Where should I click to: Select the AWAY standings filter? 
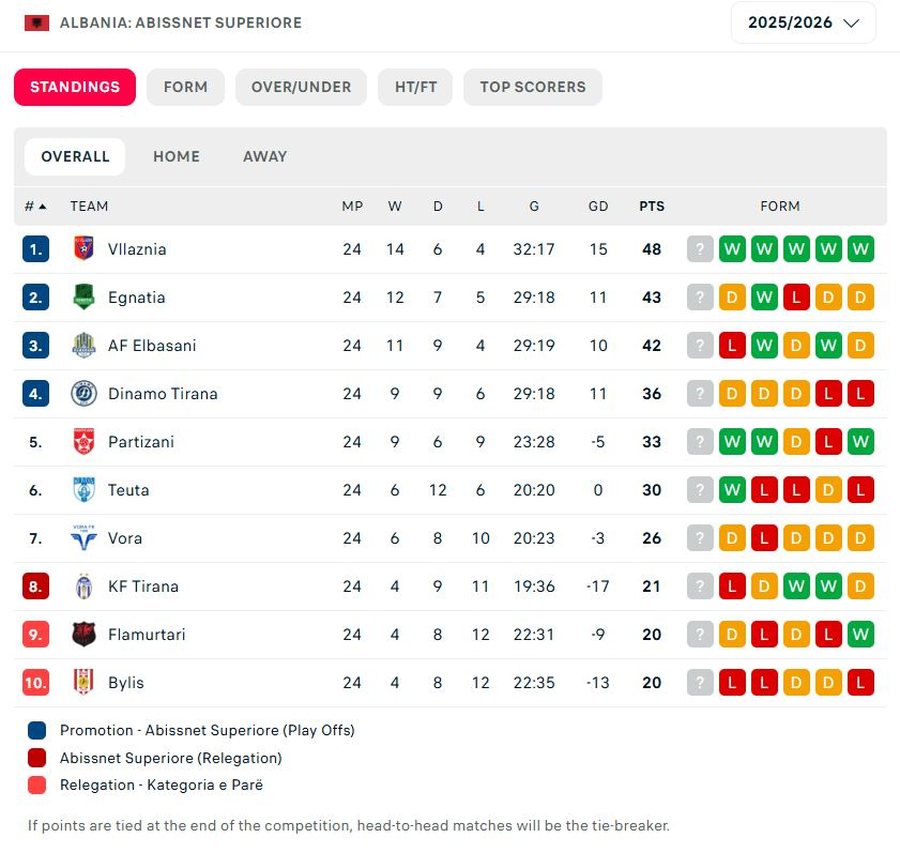point(265,156)
